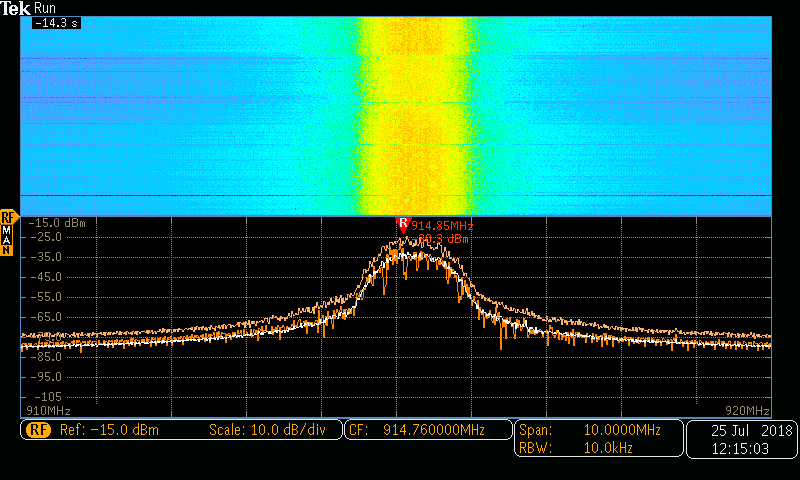Viewport: 800px width, 480px height.
Task: Click the -14.3 s spectrogram time label
Action: [x=55, y=22]
